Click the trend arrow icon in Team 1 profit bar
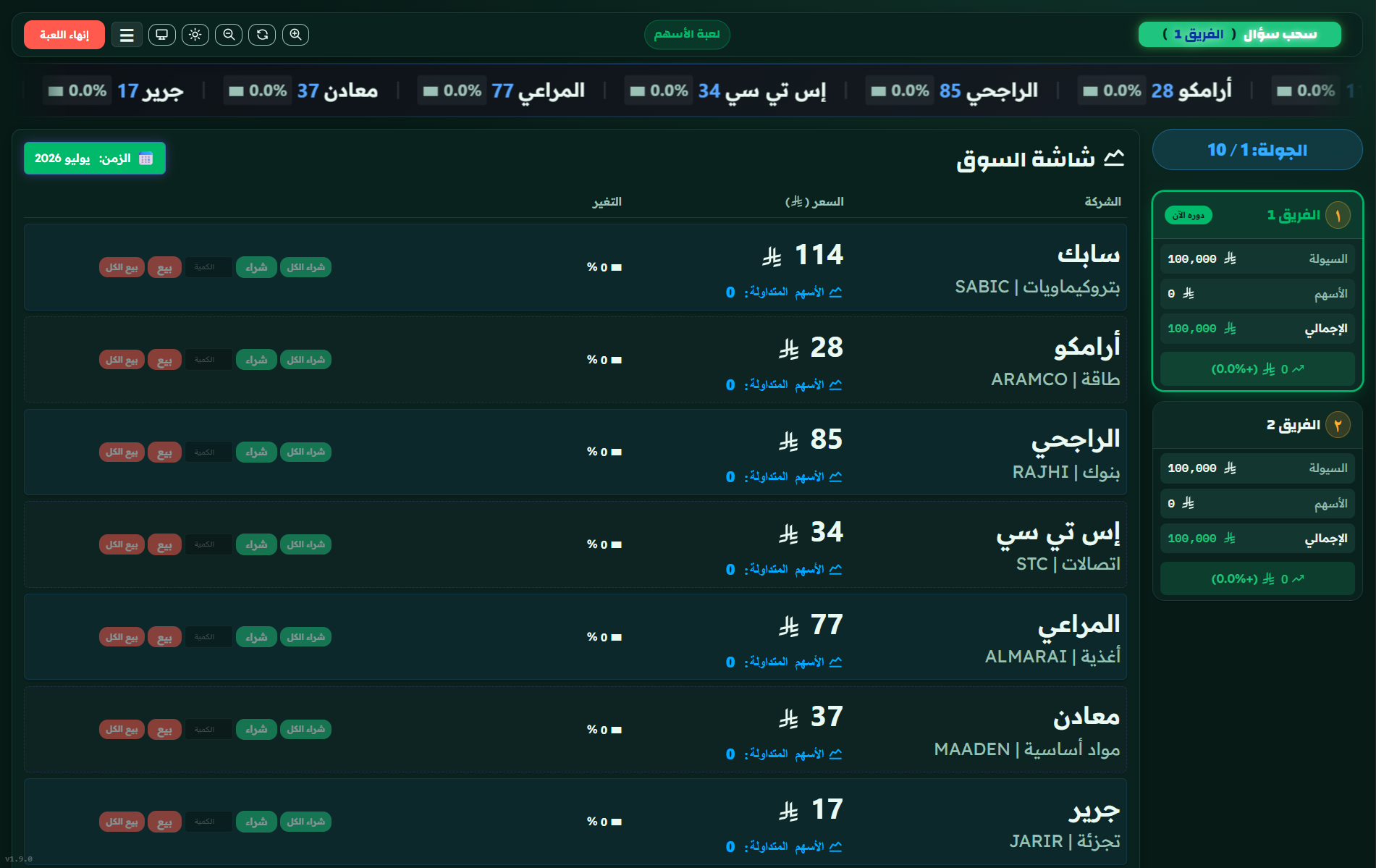Screen dimensions: 1376x868 pyautogui.click(x=1298, y=369)
